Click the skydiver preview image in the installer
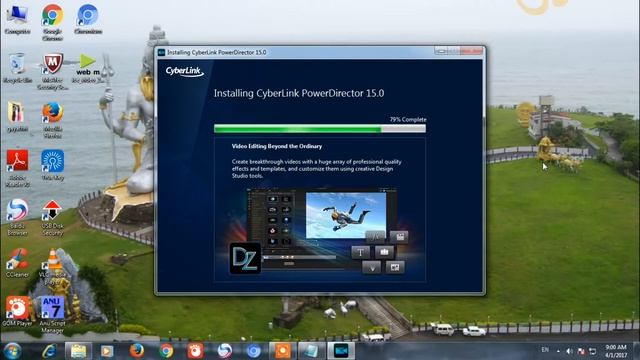 click(x=346, y=215)
